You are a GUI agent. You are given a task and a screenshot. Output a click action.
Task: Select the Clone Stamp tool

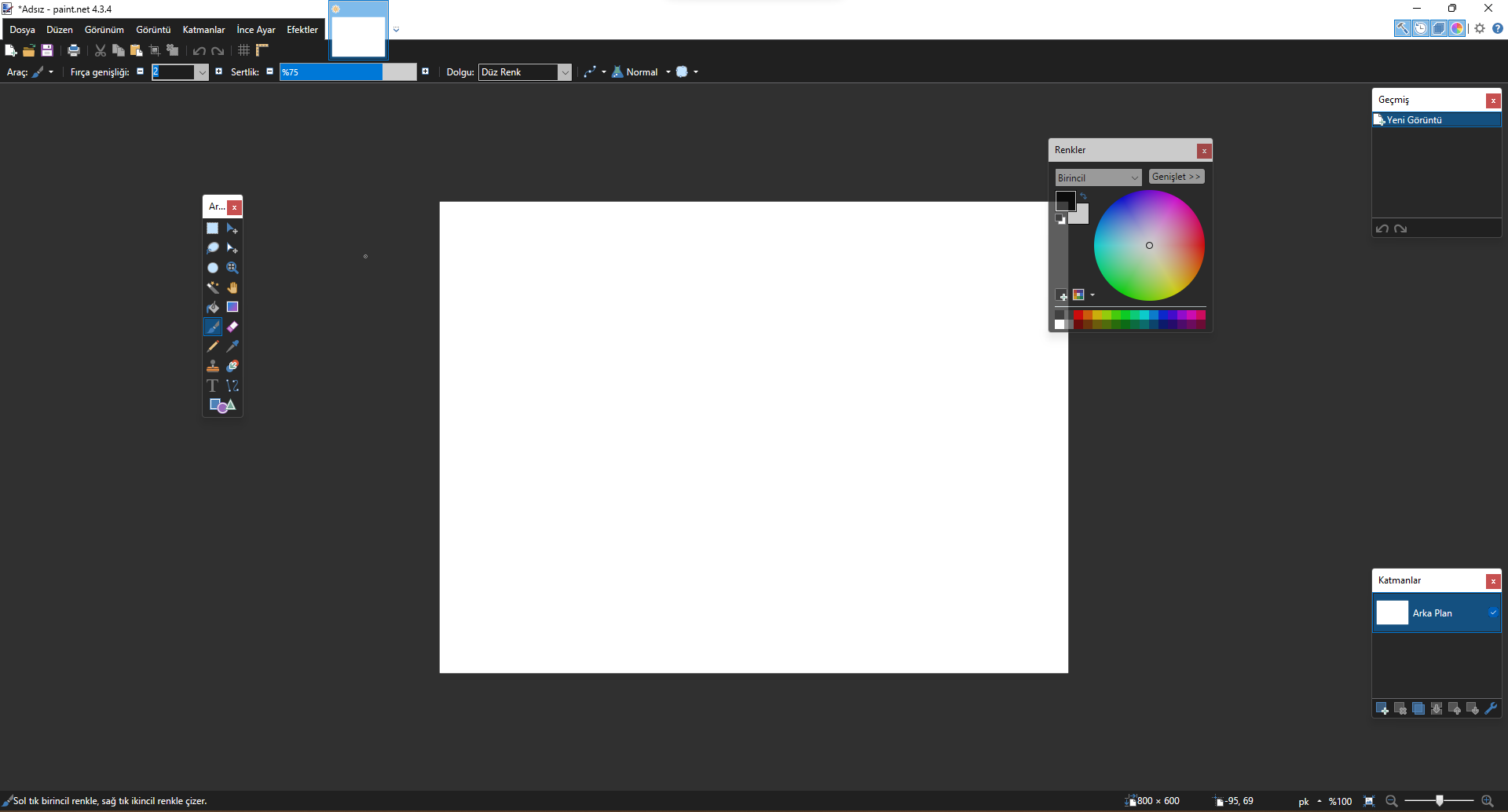click(213, 366)
